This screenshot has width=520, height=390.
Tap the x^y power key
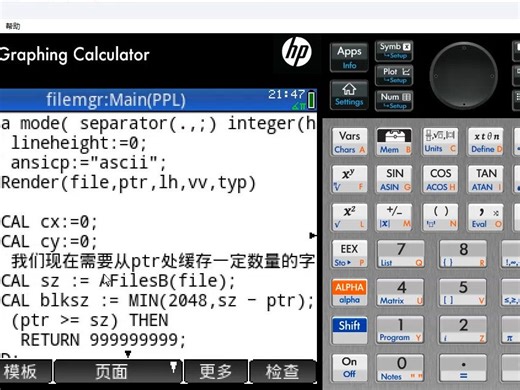[350, 179]
